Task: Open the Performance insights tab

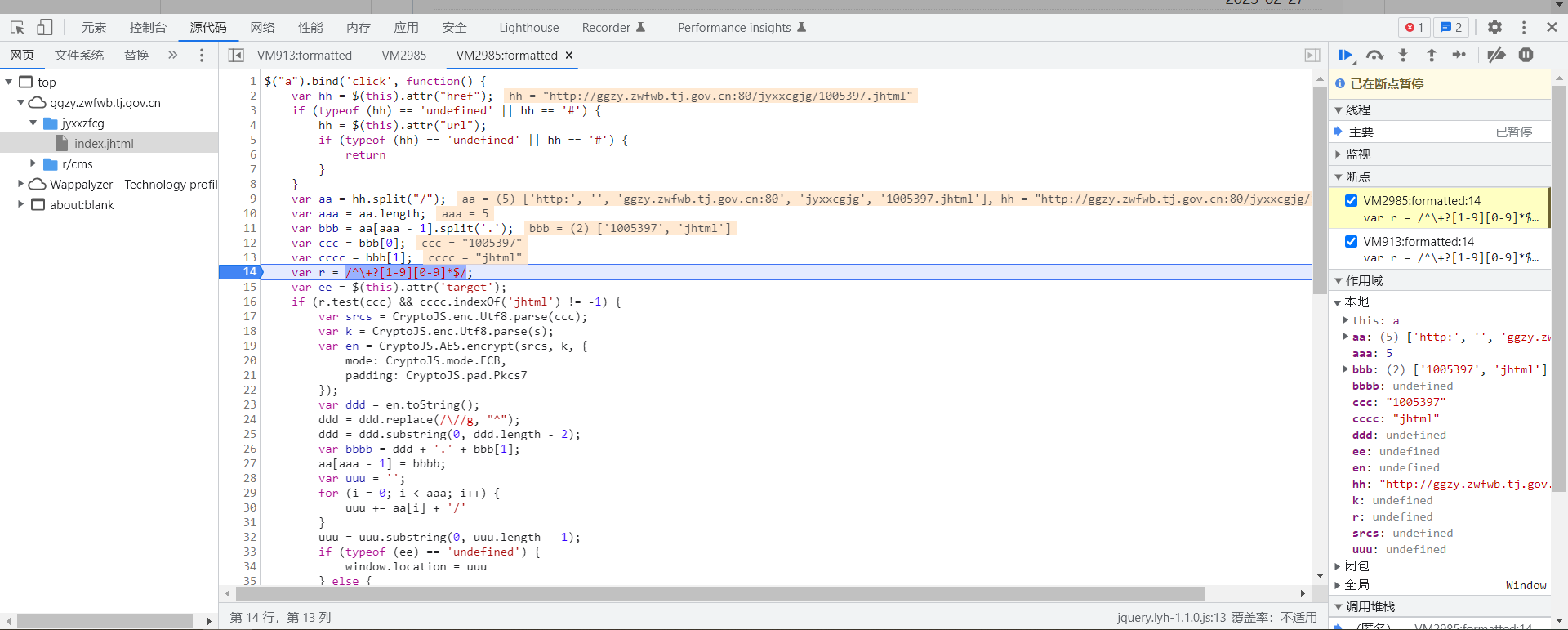Action: point(742,28)
